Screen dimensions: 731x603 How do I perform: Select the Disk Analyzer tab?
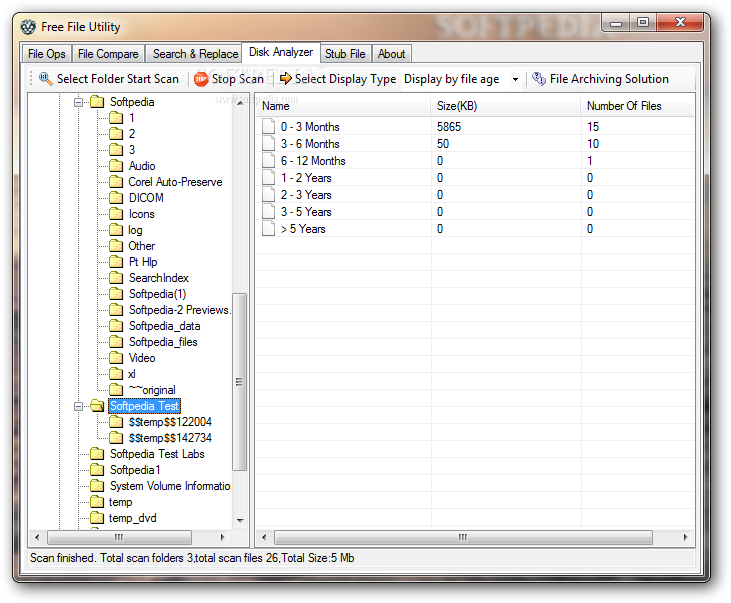(x=281, y=52)
